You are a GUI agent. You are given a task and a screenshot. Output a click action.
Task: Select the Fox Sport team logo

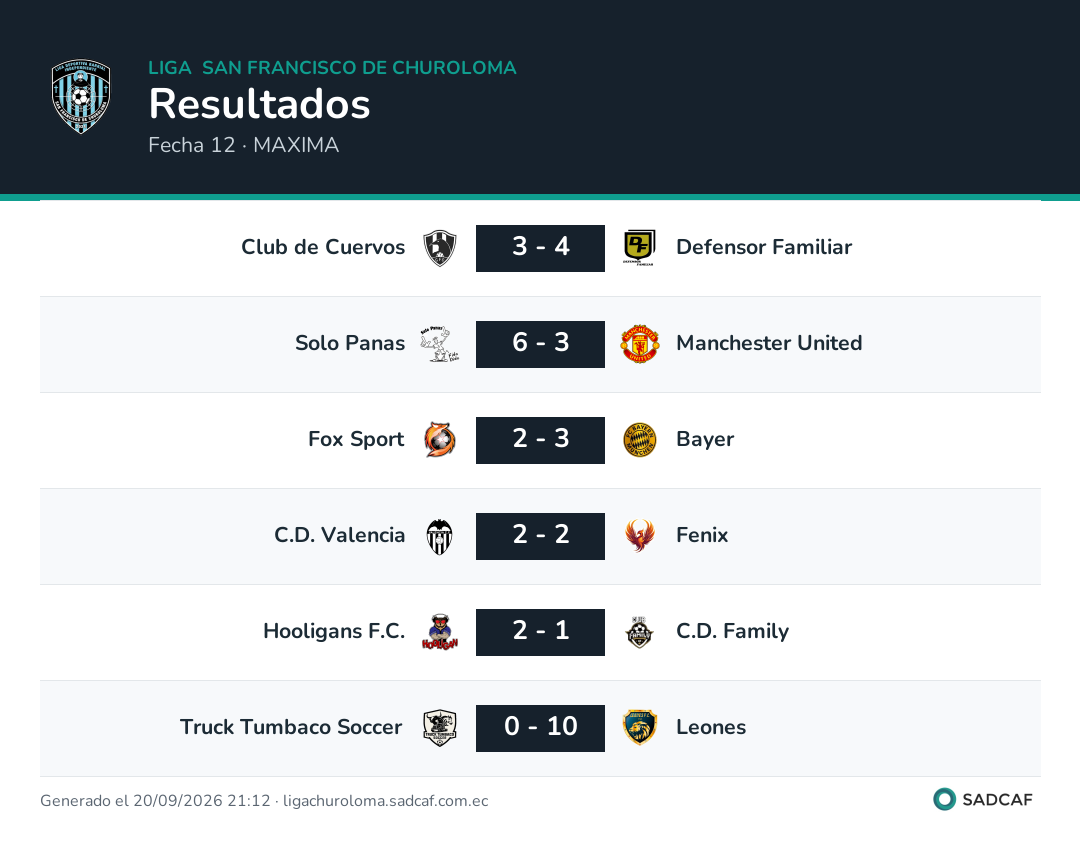click(439, 439)
